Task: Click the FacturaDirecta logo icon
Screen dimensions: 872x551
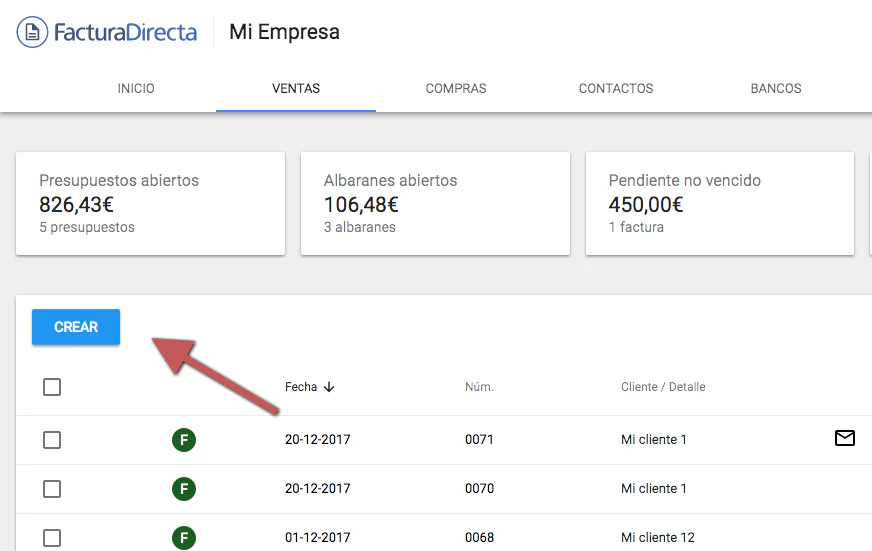Action: pos(32,32)
